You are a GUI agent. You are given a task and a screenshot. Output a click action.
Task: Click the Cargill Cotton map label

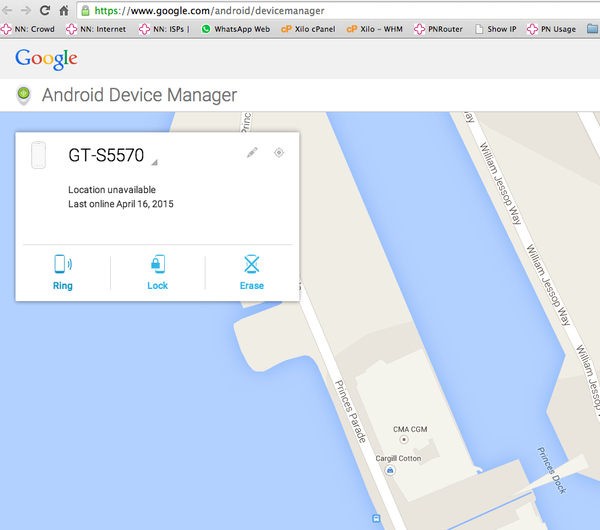398,458
